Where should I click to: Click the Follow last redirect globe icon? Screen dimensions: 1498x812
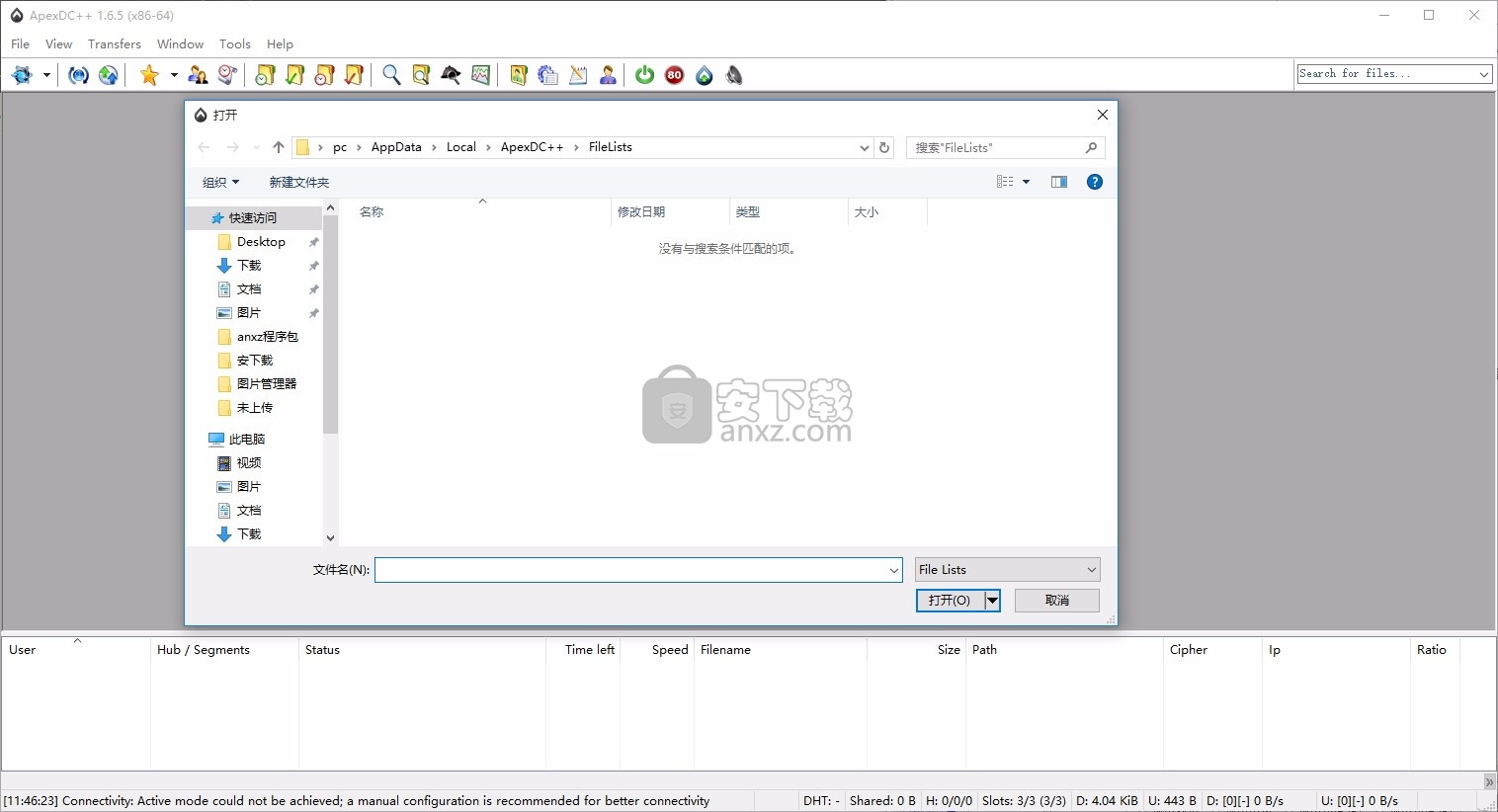[109, 75]
